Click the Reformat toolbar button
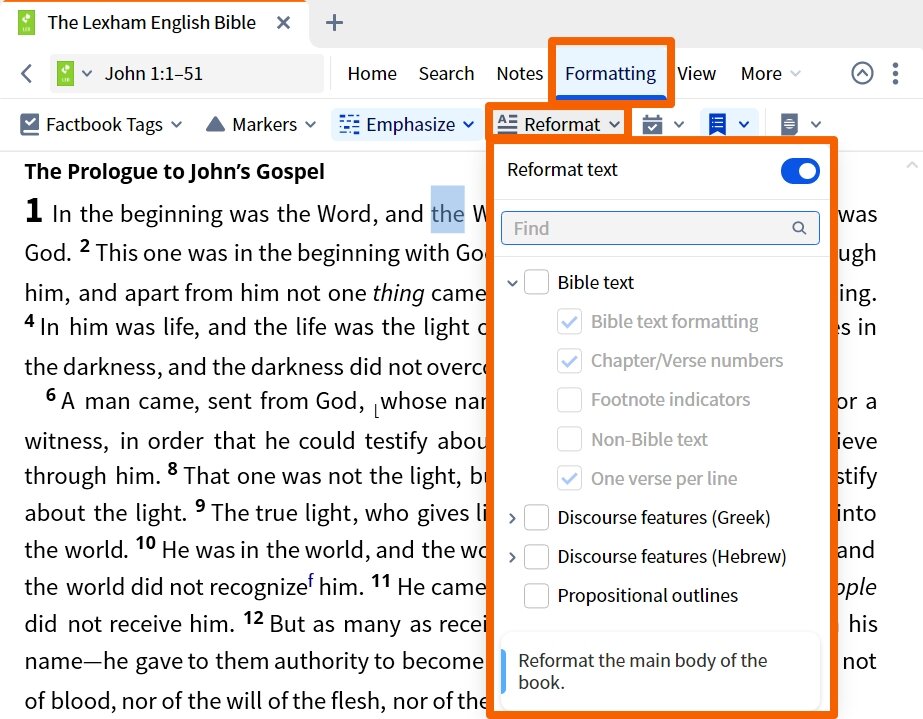Viewport: 923px width, 719px height. point(558,124)
